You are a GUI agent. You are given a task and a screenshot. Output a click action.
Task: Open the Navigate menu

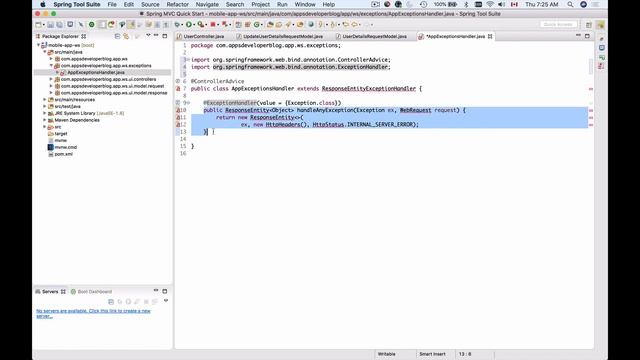[x=207, y=4]
